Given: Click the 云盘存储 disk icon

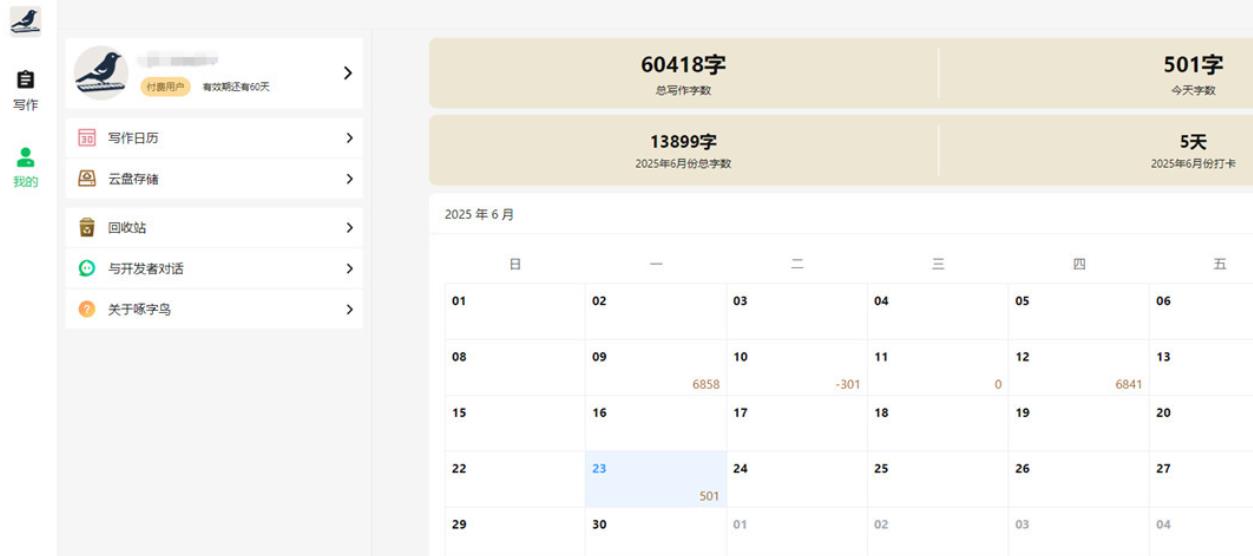Looking at the screenshot, I should [x=87, y=179].
